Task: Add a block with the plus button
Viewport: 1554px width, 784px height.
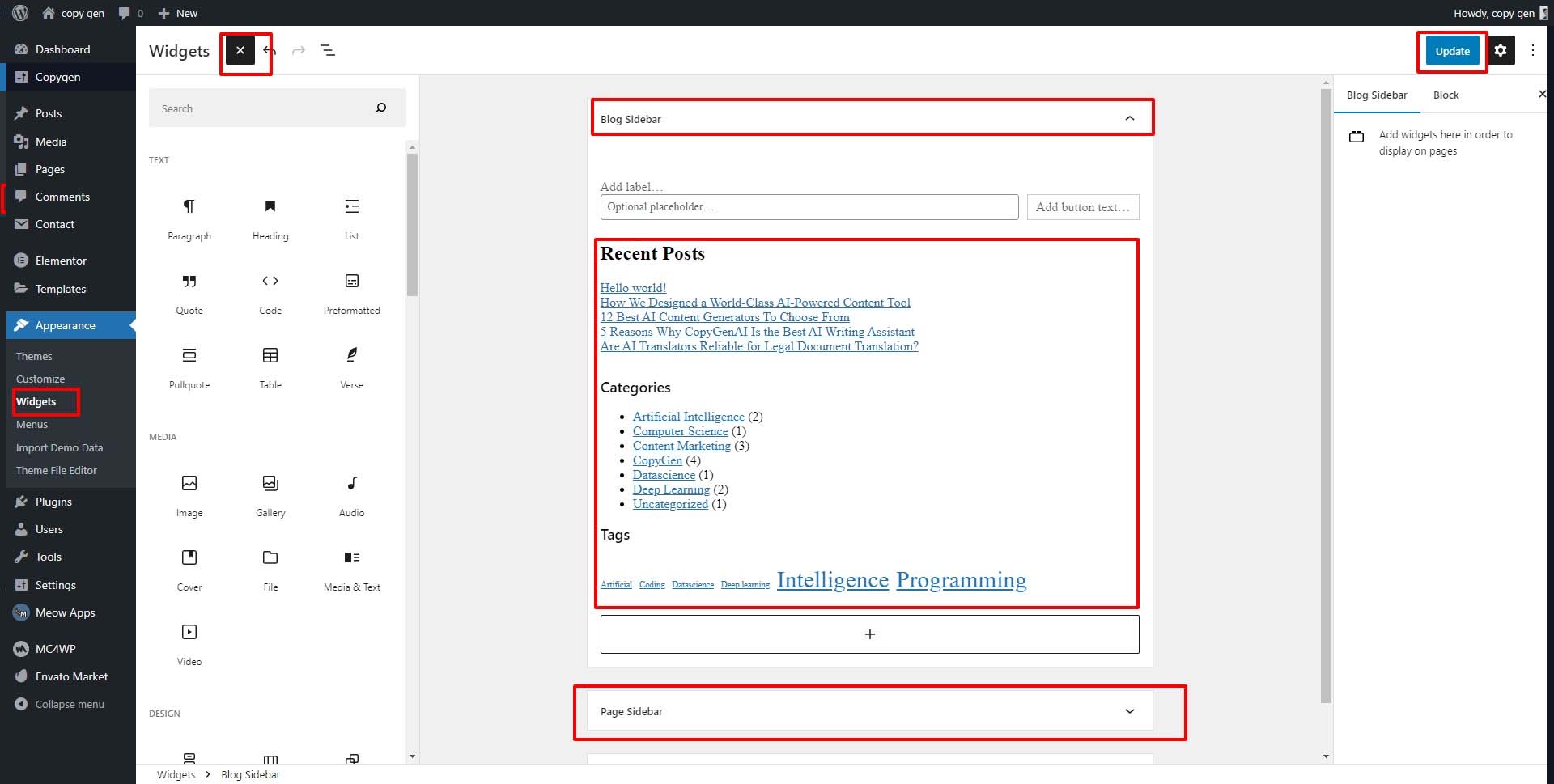Action: (x=869, y=634)
